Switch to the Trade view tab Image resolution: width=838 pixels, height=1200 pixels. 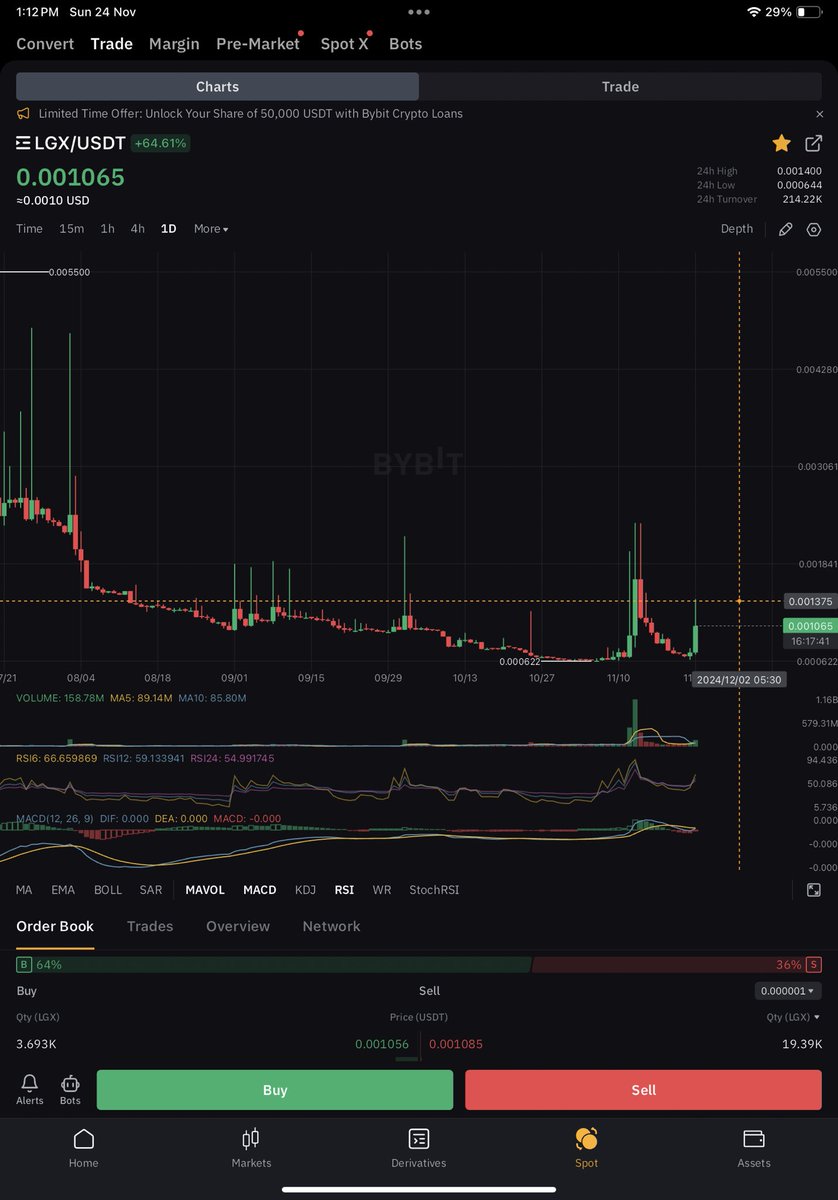[x=620, y=87]
